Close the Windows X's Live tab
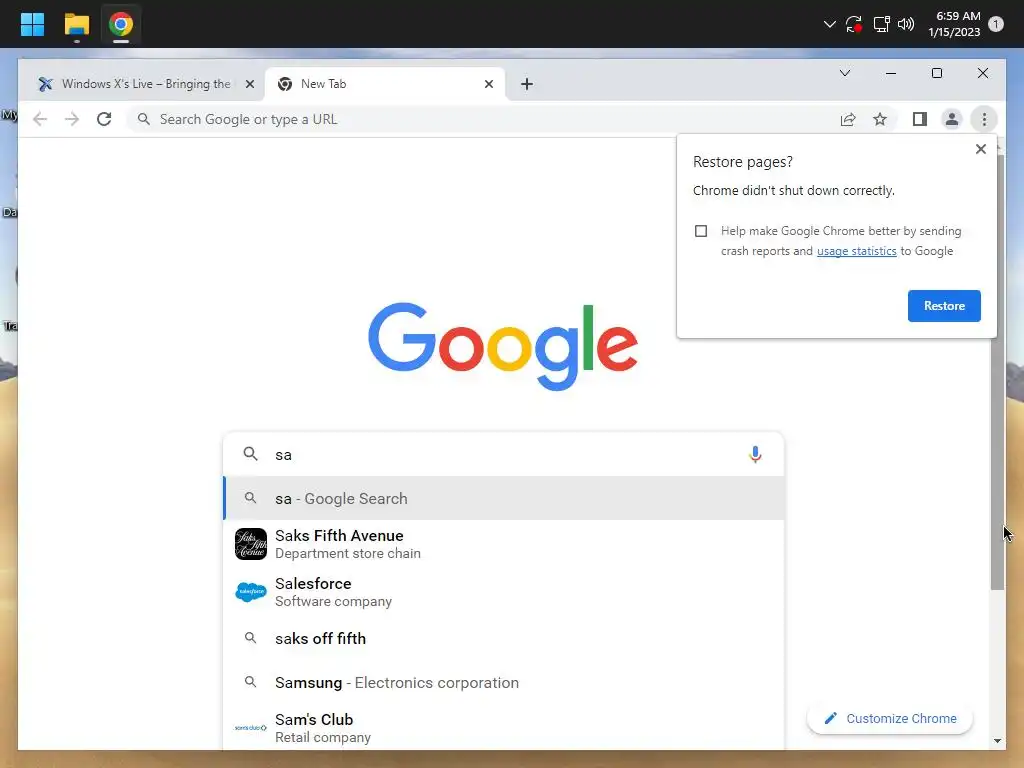The image size is (1024, 768). pos(249,84)
